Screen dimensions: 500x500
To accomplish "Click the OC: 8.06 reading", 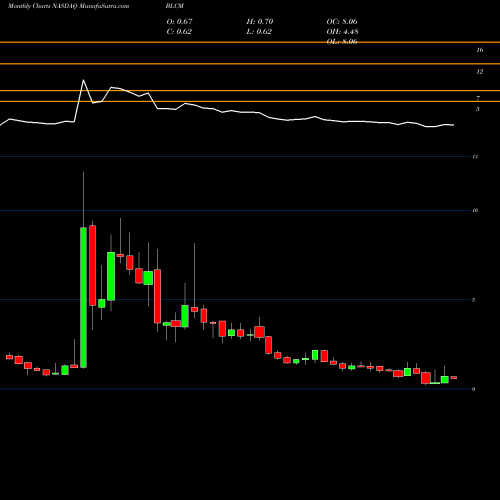I will click(x=342, y=21).
